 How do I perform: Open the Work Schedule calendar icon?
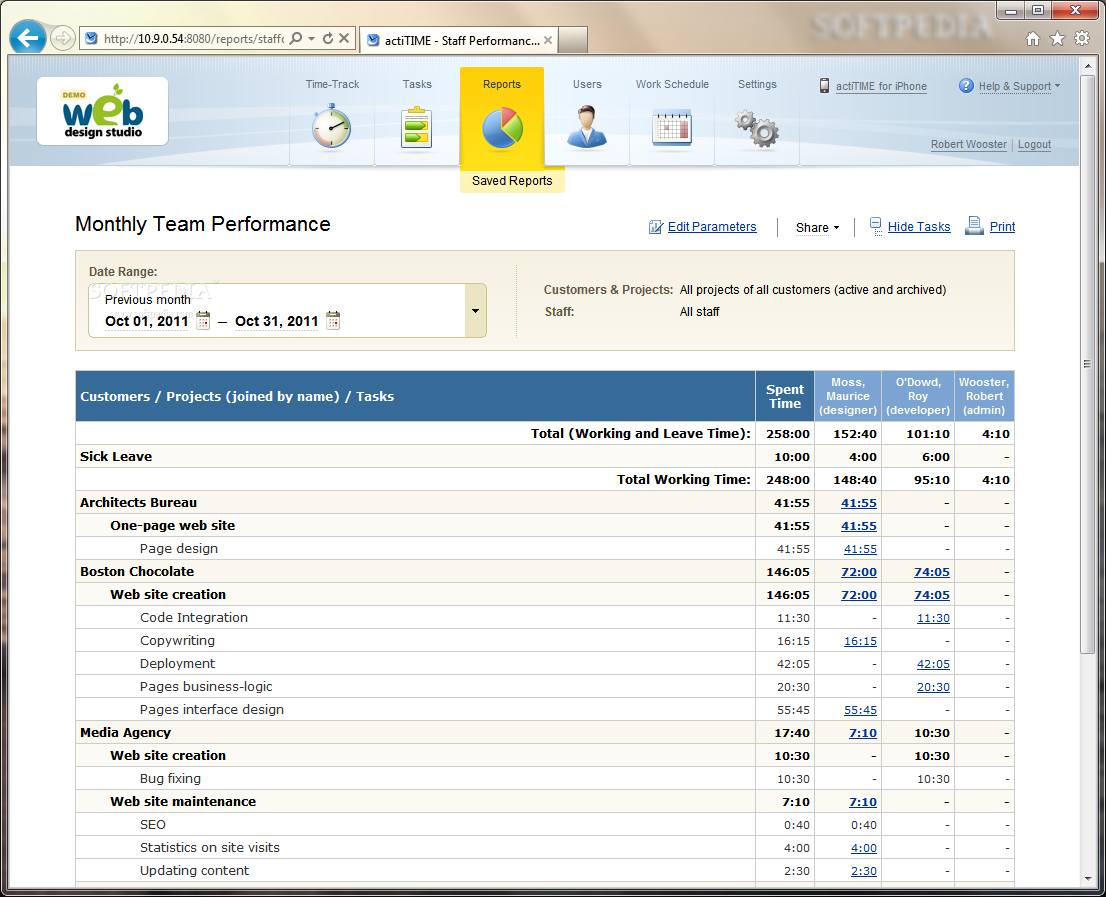coord(672,128)
